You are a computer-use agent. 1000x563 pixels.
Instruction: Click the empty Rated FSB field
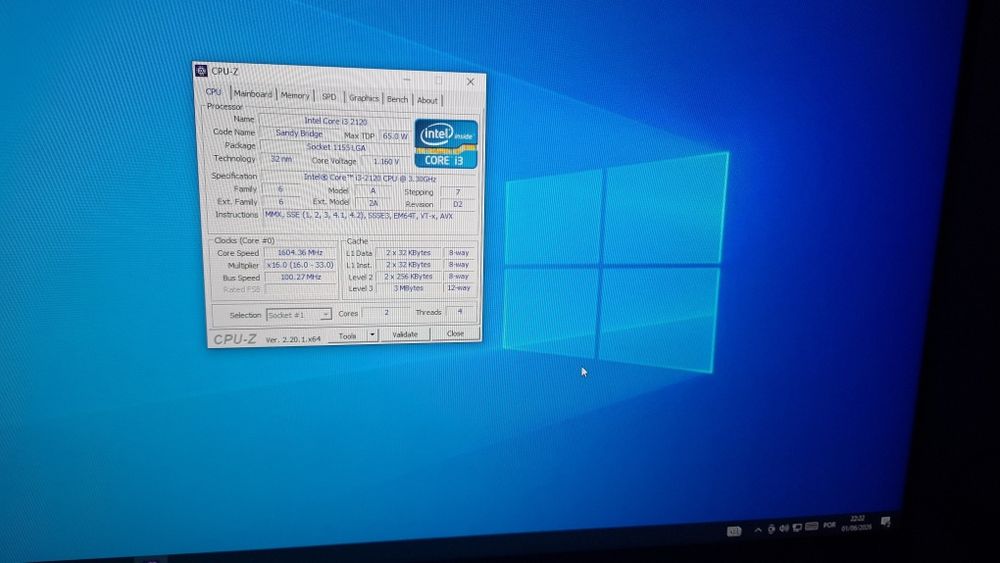pyautogui.click(x=300, y=289)
